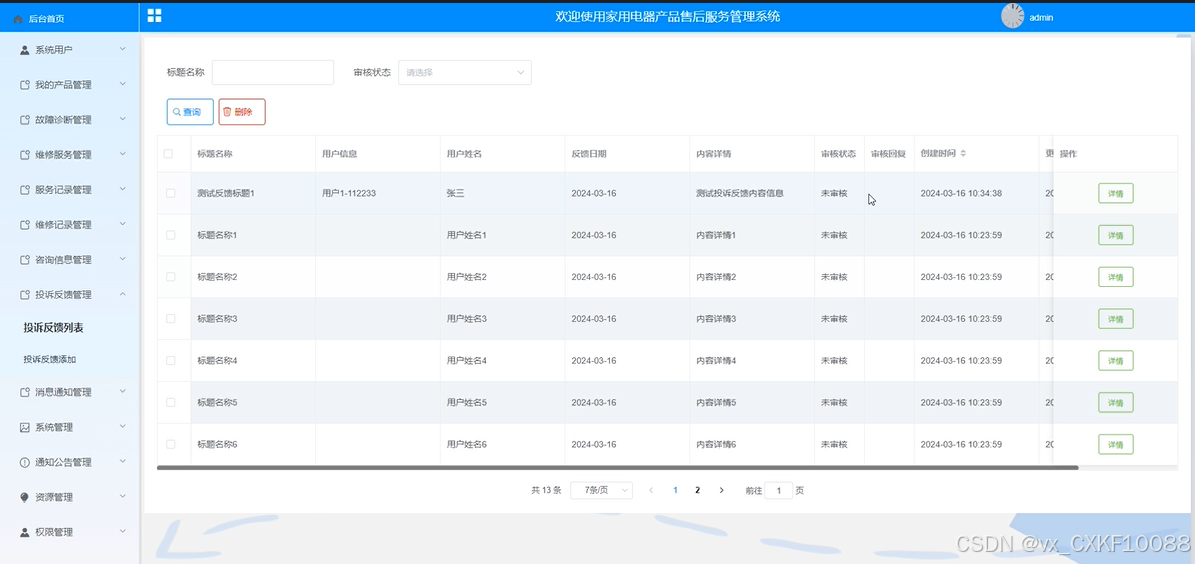Click the 内容详情5 cell

(x=716, y=402)
